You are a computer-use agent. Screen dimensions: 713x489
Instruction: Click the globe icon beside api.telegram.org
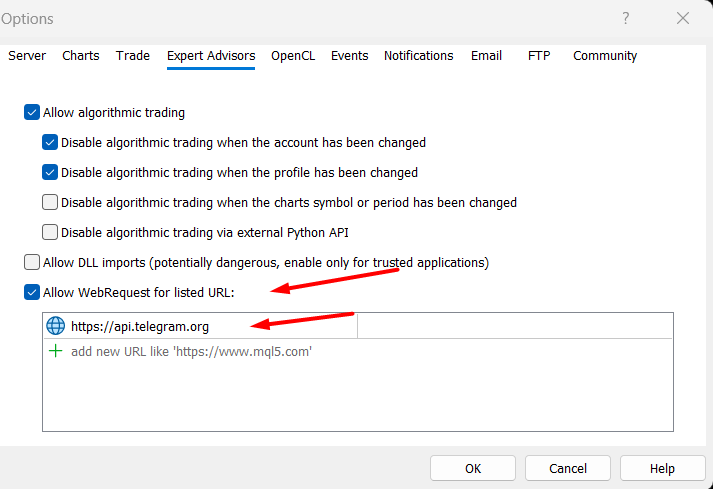pyautogui.click(x=56, y=326)
